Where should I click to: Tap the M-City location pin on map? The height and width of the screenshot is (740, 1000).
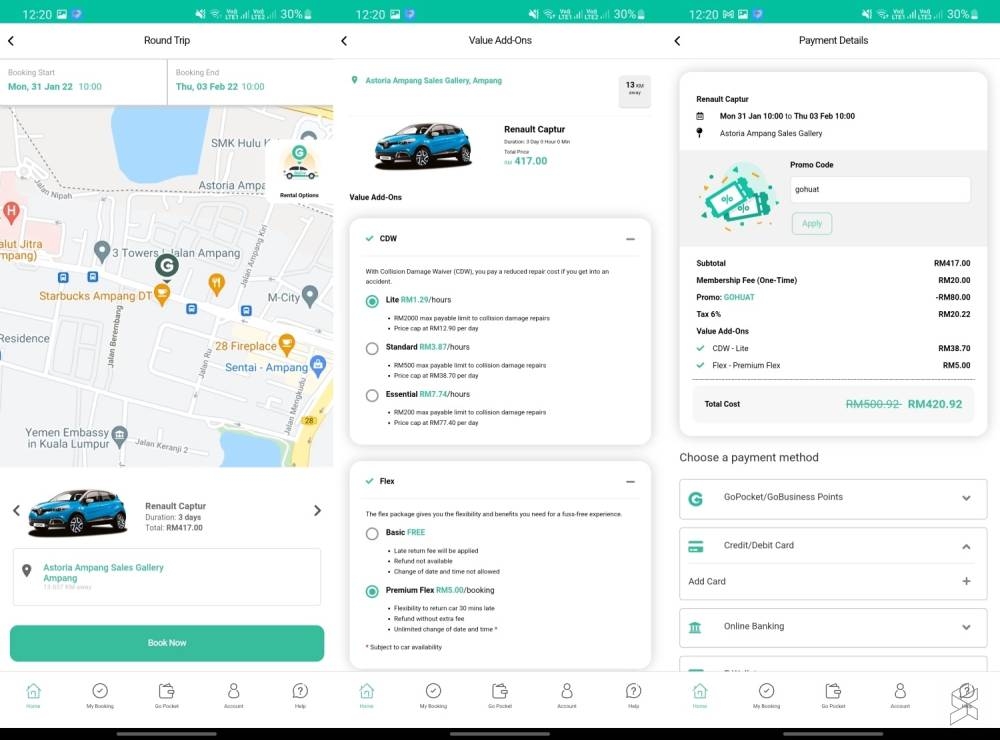(x=310, y=295)
